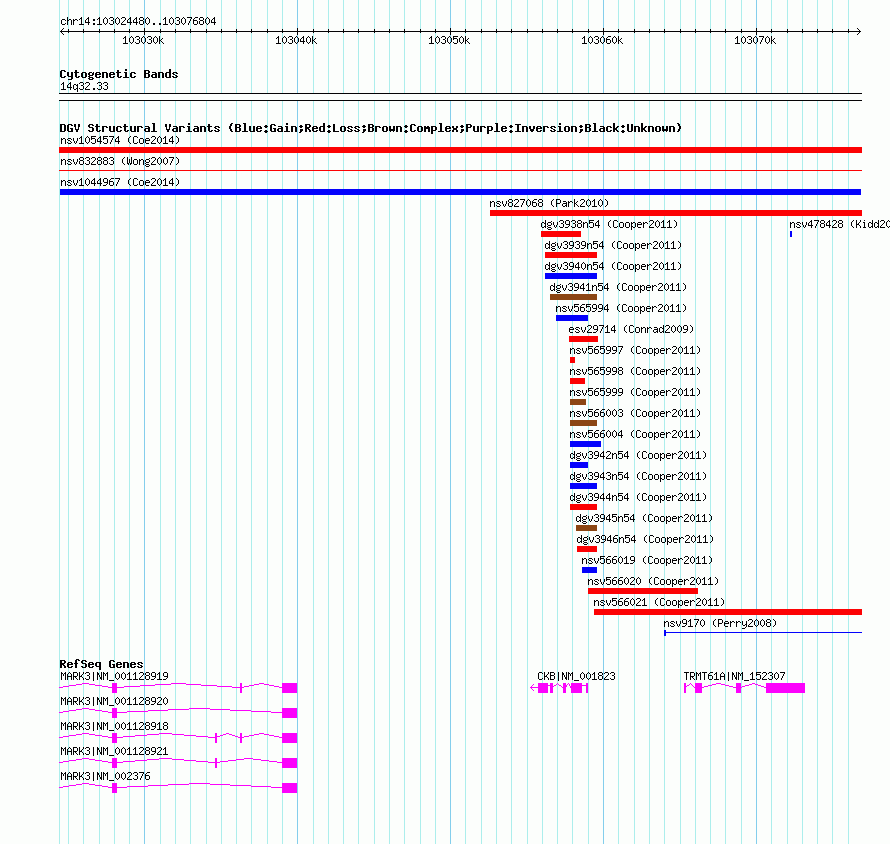Screen dimensions: 890x844
Task: Click the brown nsv566003 complex bar
Action: (x=583, y=423)
